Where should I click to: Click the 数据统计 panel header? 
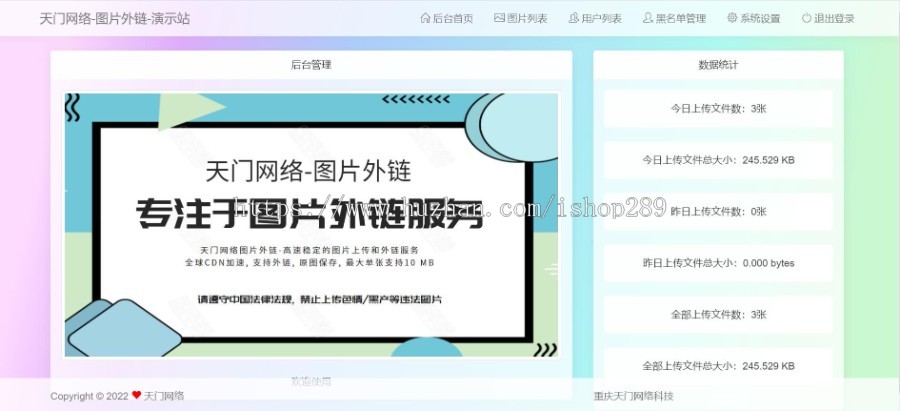pos(718,65)
